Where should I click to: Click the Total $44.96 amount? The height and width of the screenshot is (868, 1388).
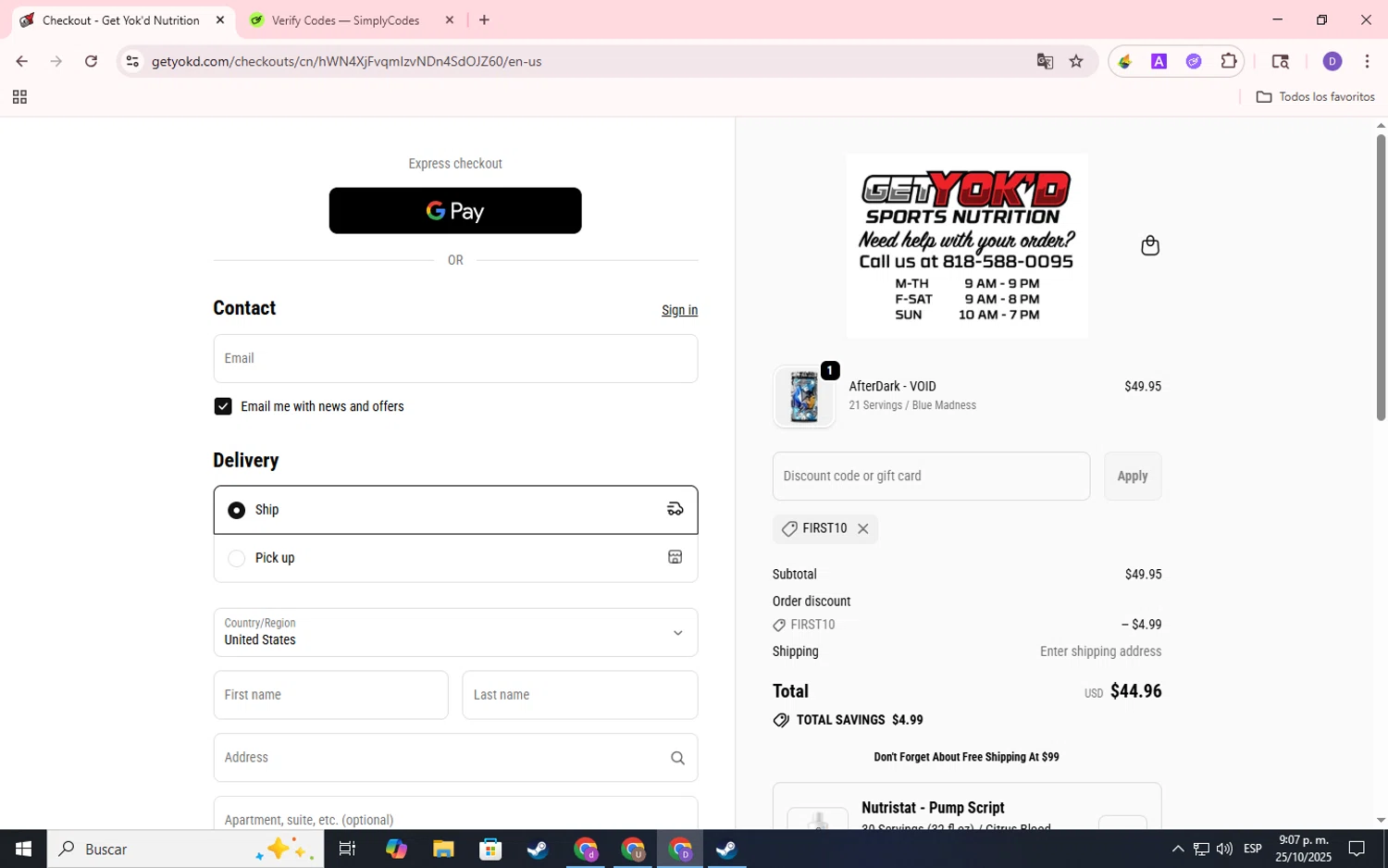pyautogui.click(x=1135, y=691)
